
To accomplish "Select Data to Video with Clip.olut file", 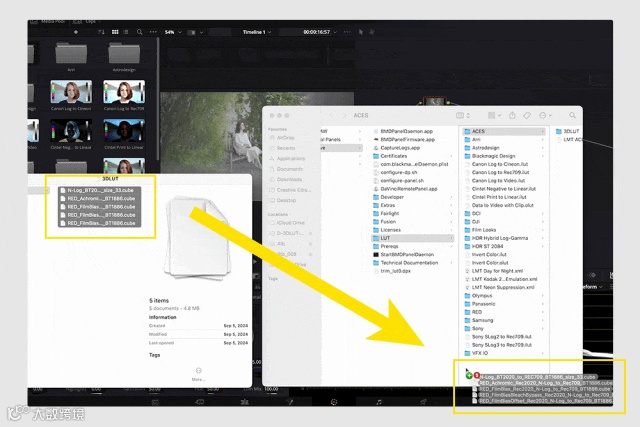I will tap(499, 205).
